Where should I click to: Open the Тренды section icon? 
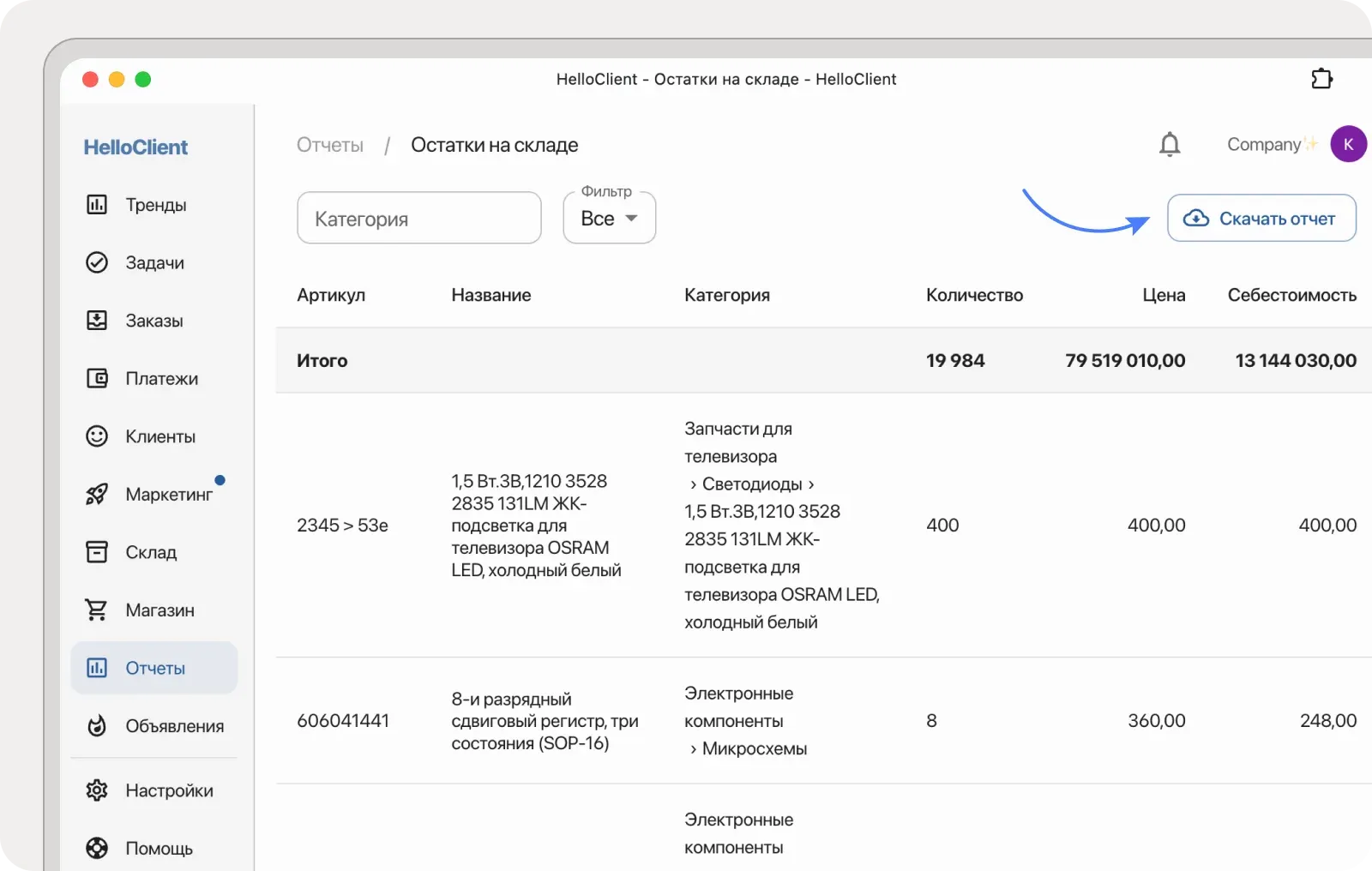point(97,205)
